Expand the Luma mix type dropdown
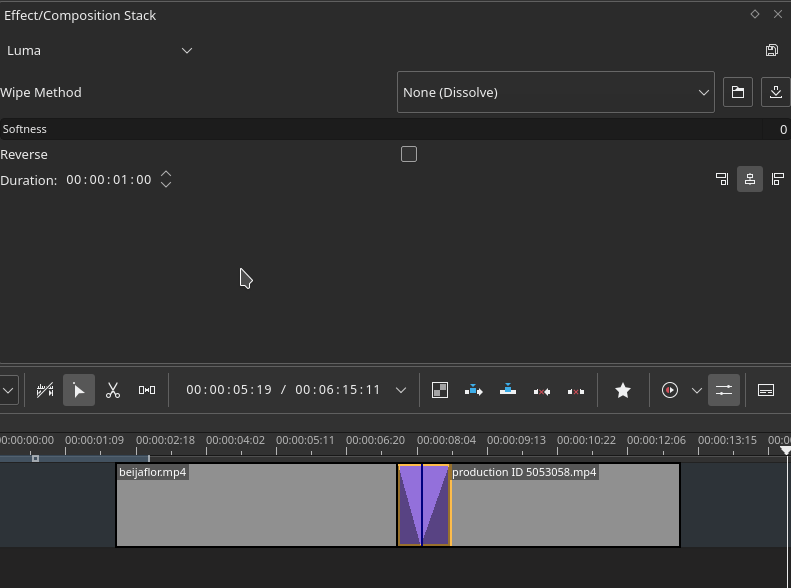 (x=100, y=50)
